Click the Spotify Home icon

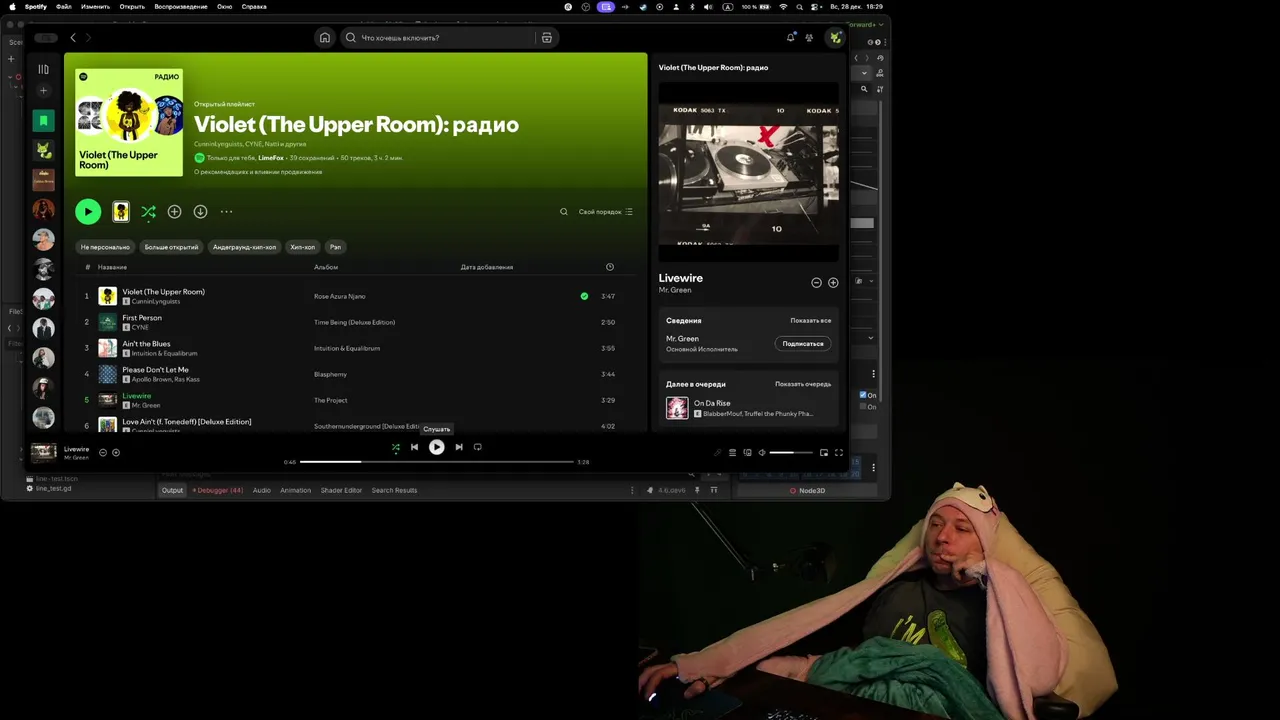point(324,38)
